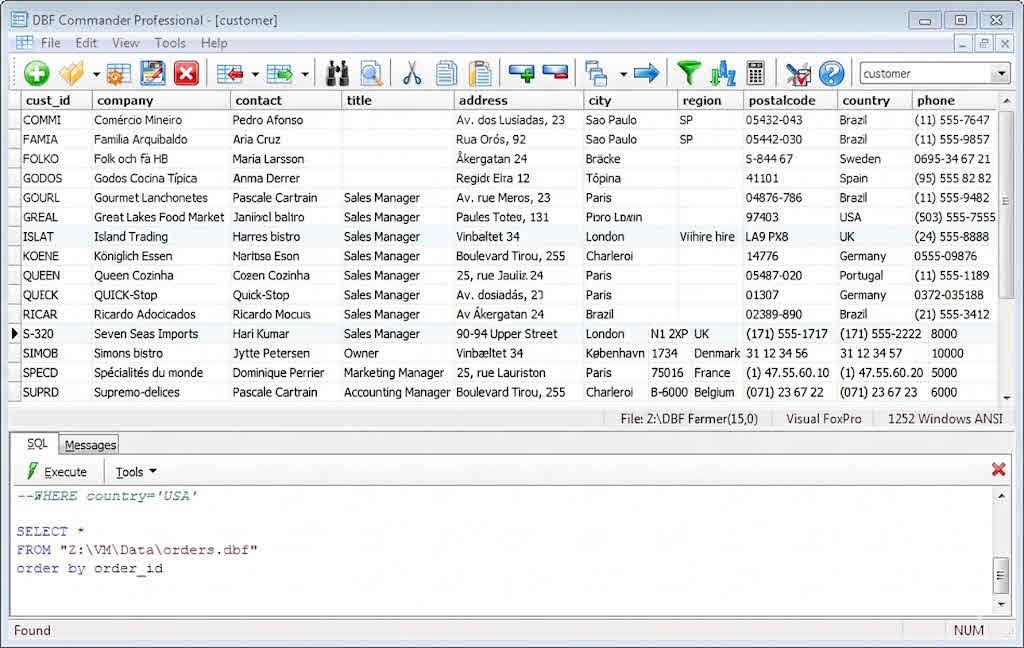Image resolution: width=1024 pixels, height=648 pixels.
Task: Close the table with the red X icon
Action: tap(186, 72)
